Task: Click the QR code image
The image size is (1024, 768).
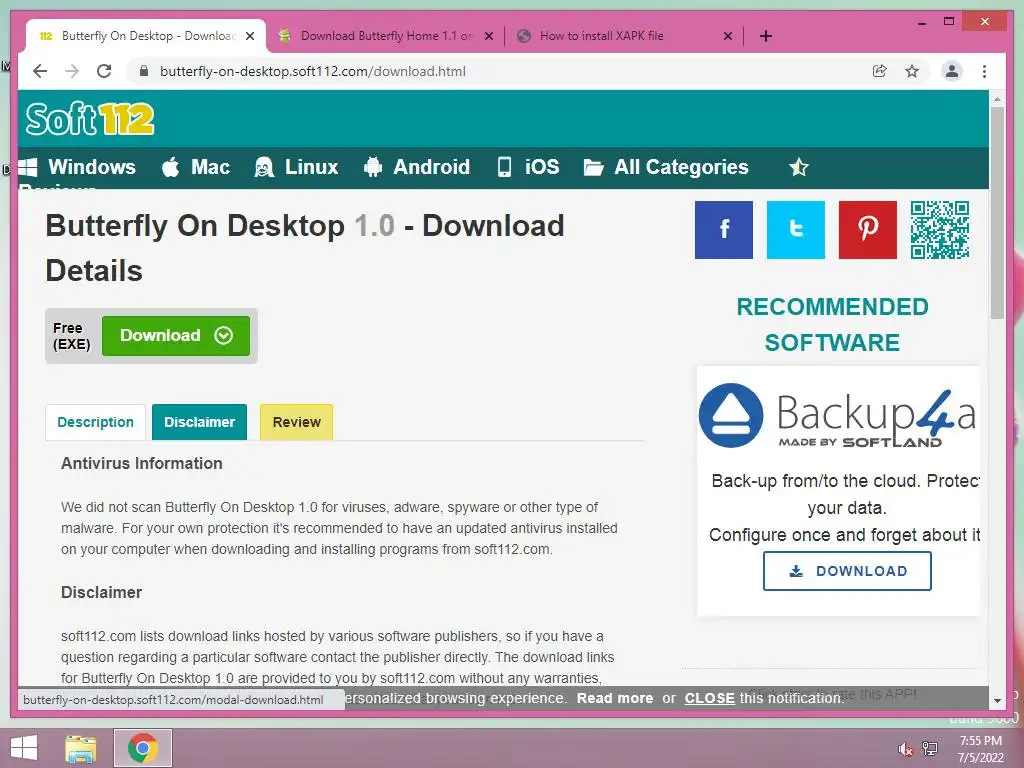Action: click(940, 230)
